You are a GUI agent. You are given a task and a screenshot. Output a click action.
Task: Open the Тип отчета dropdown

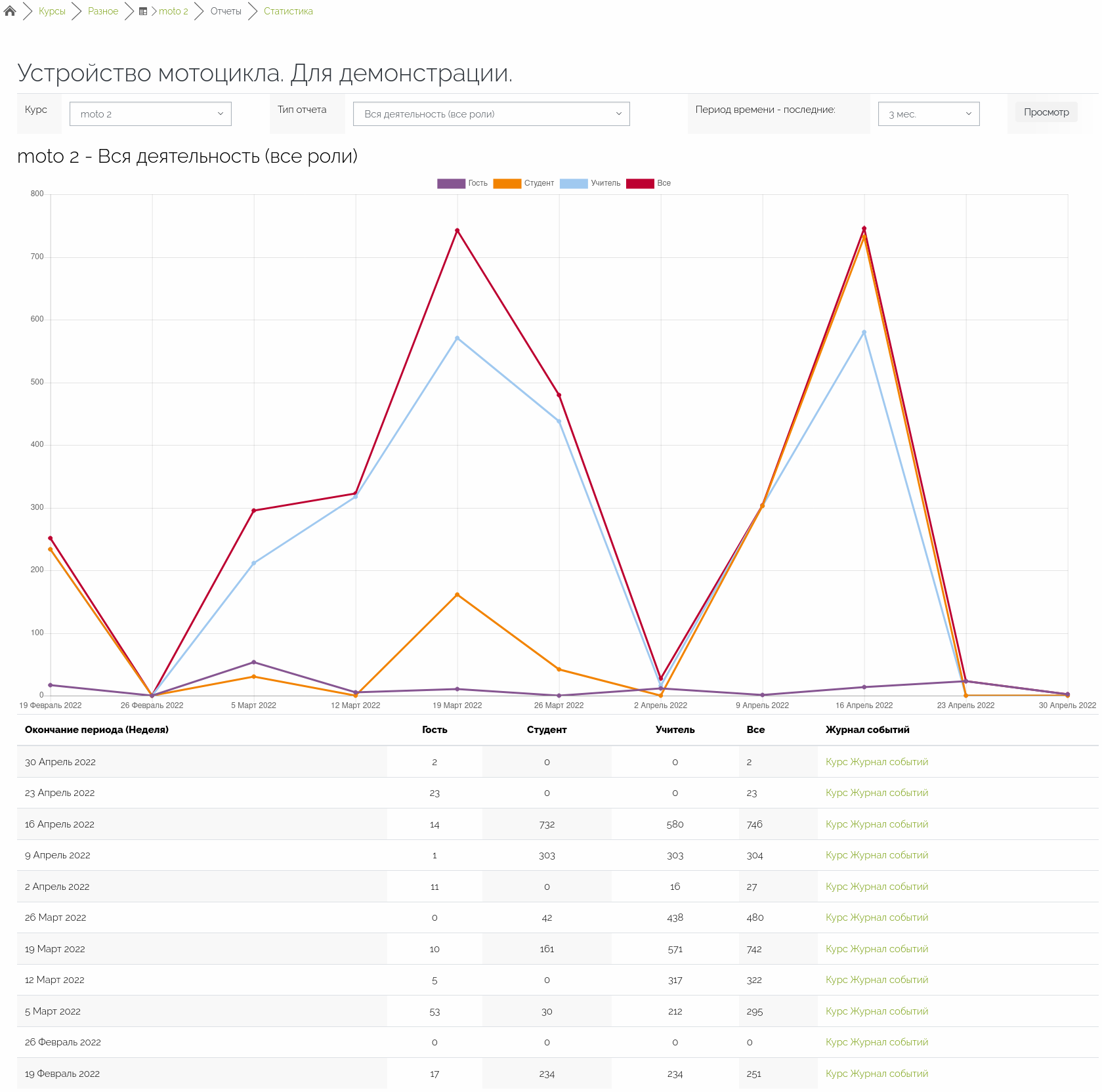pos(491,114)
